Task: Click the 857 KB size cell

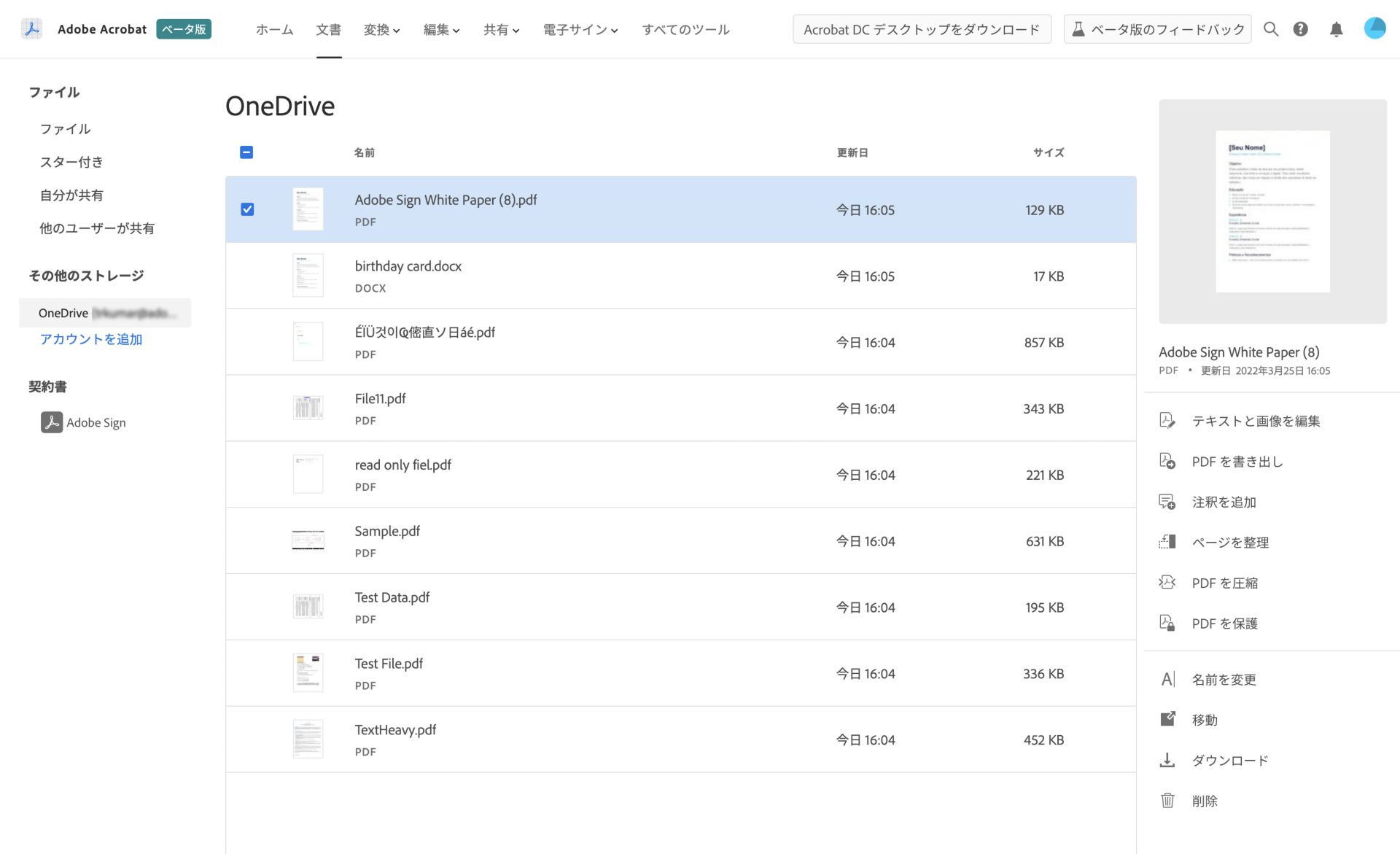Action: [1044, 342]
